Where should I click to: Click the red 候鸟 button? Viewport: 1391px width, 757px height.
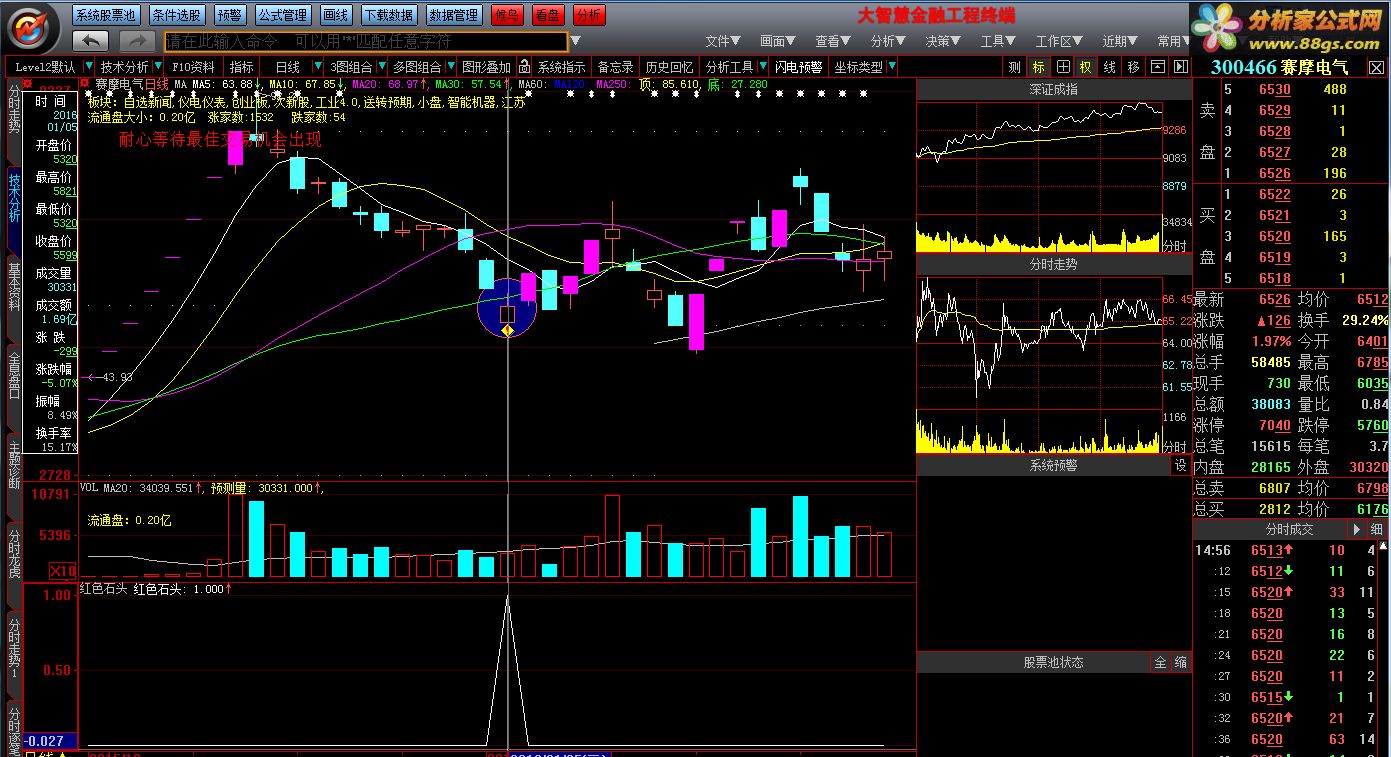click(507, 15)
